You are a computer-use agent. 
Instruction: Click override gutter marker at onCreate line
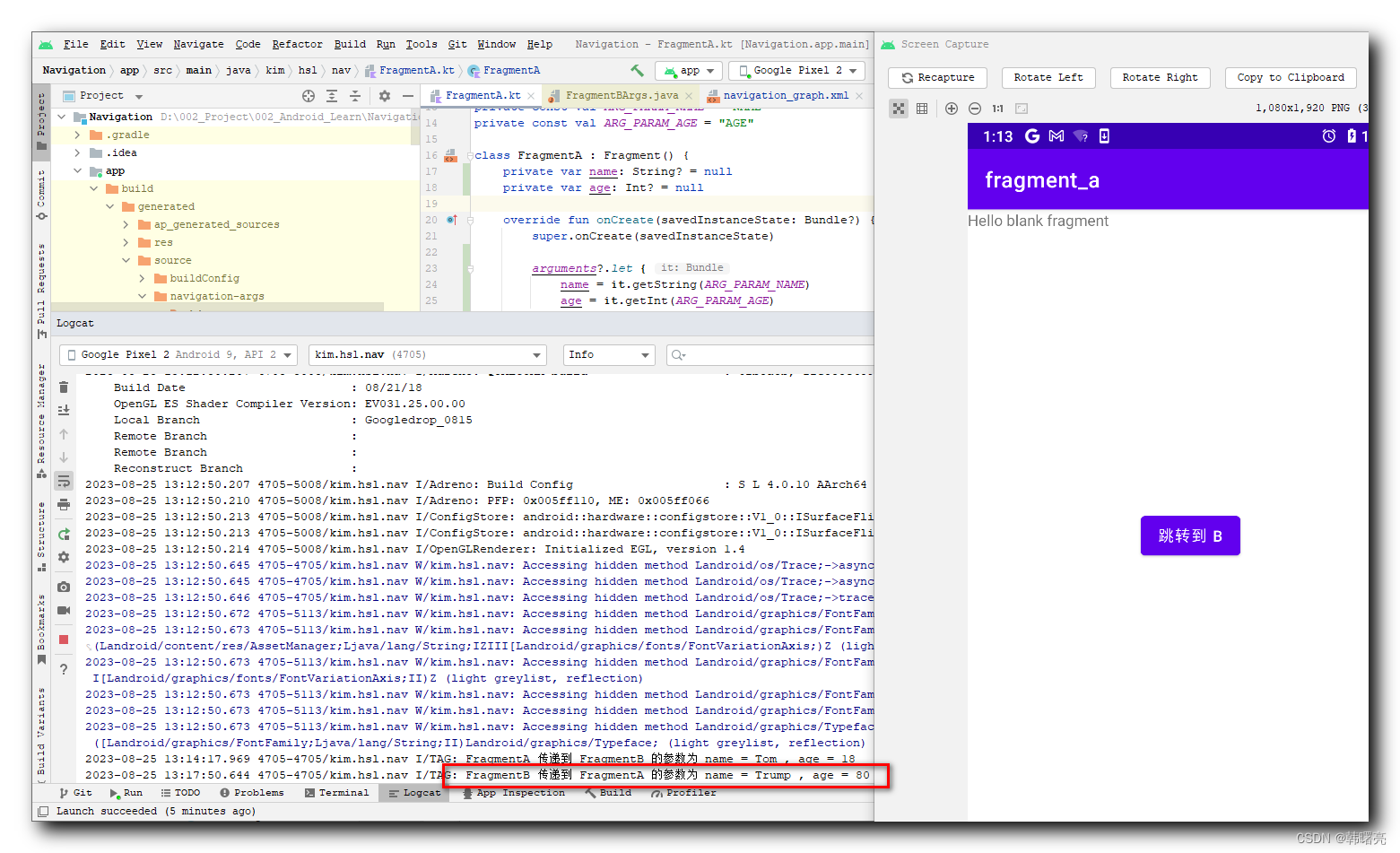coord(451,220)
